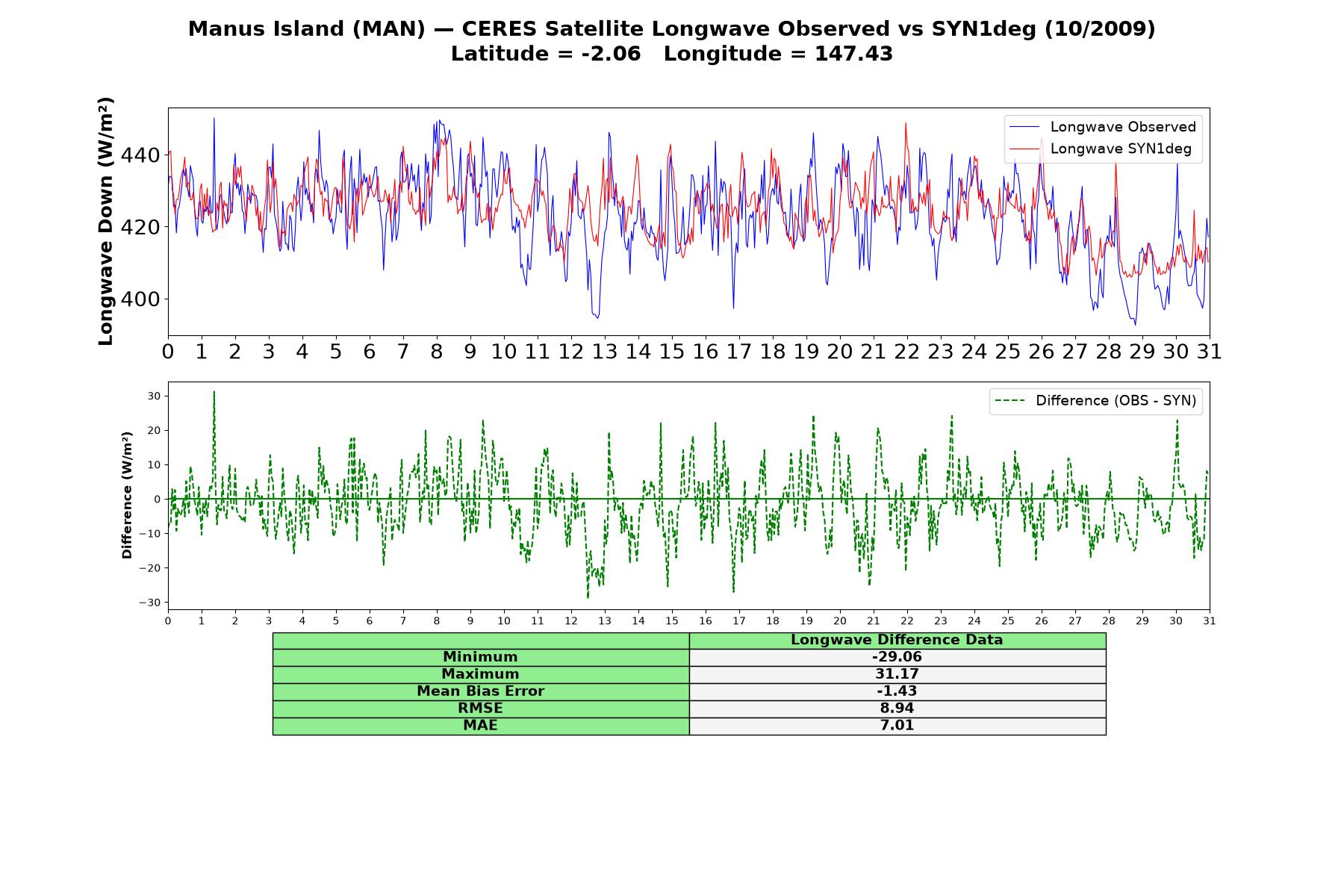Select the blue line sample in legend
This screenshot has width=1344, height=896.
click(1024, 127)
